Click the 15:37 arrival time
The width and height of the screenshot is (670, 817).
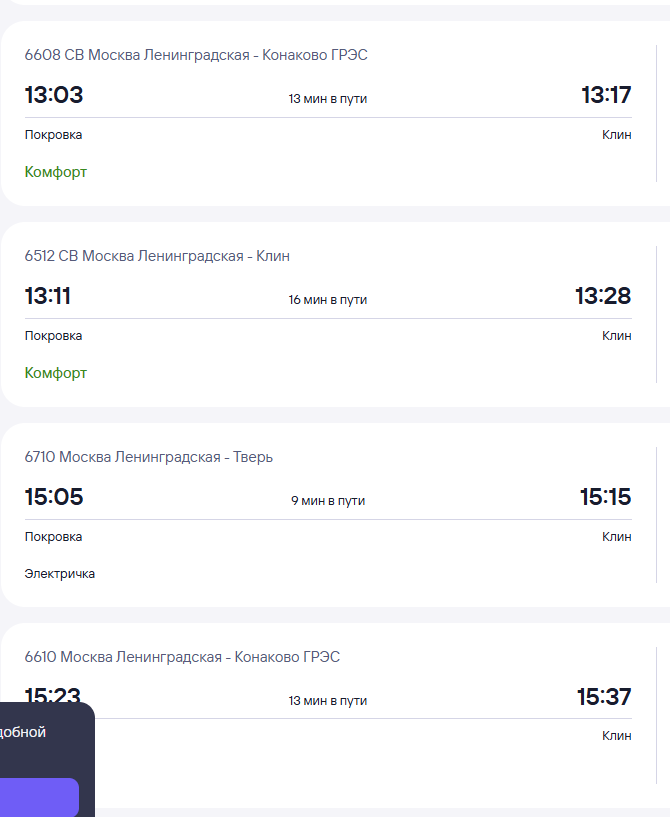pyautogui.click(x=604, y=697)
